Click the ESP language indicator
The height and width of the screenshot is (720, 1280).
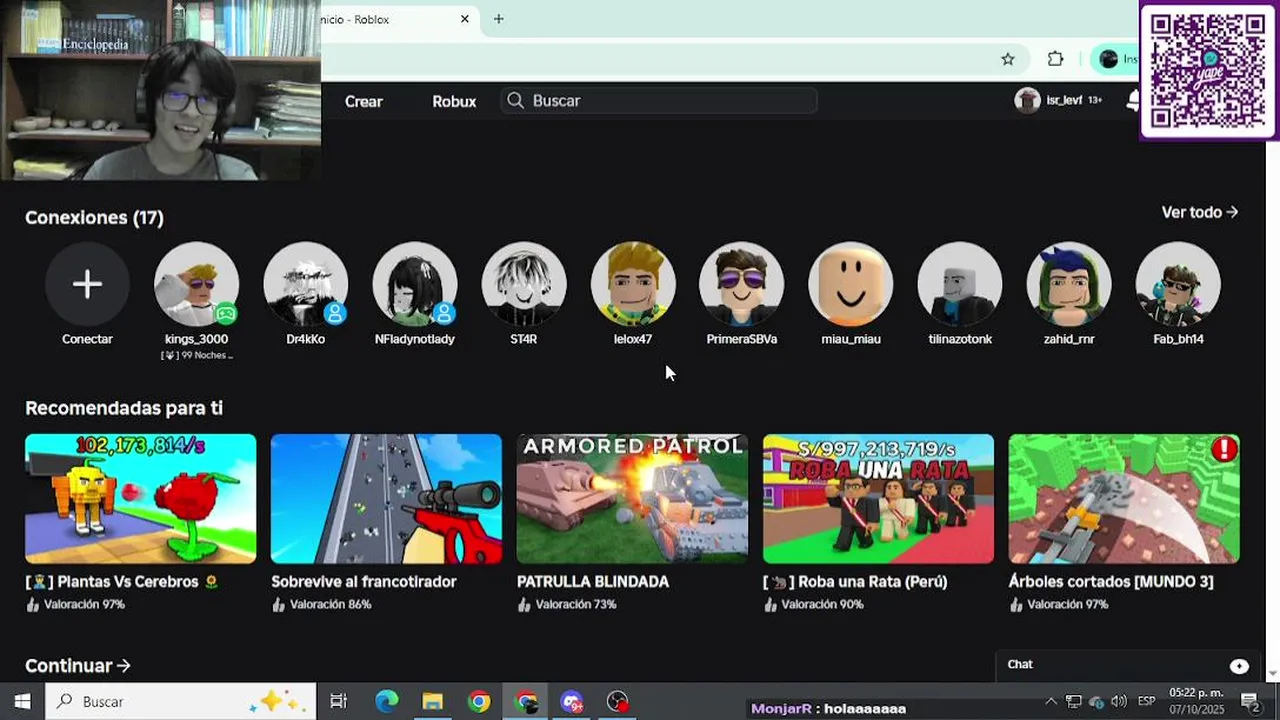1146,701
